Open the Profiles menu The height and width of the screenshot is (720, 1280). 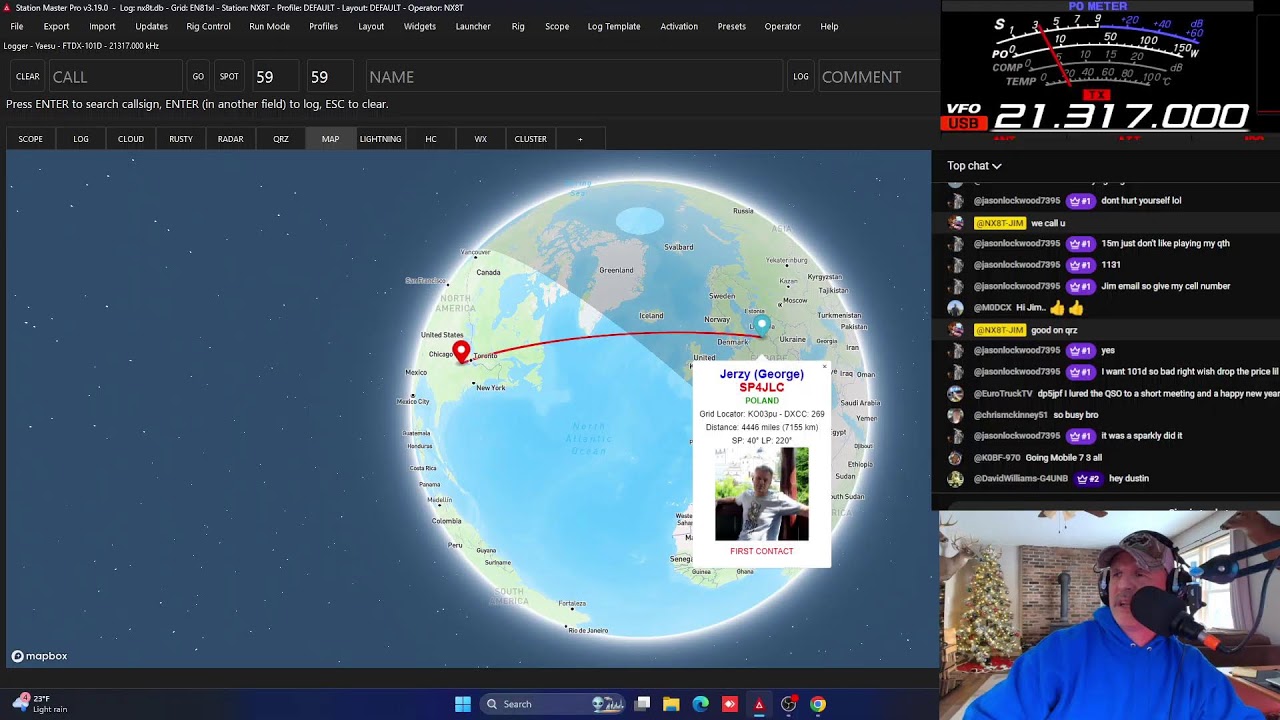click(x=323, y=26)
